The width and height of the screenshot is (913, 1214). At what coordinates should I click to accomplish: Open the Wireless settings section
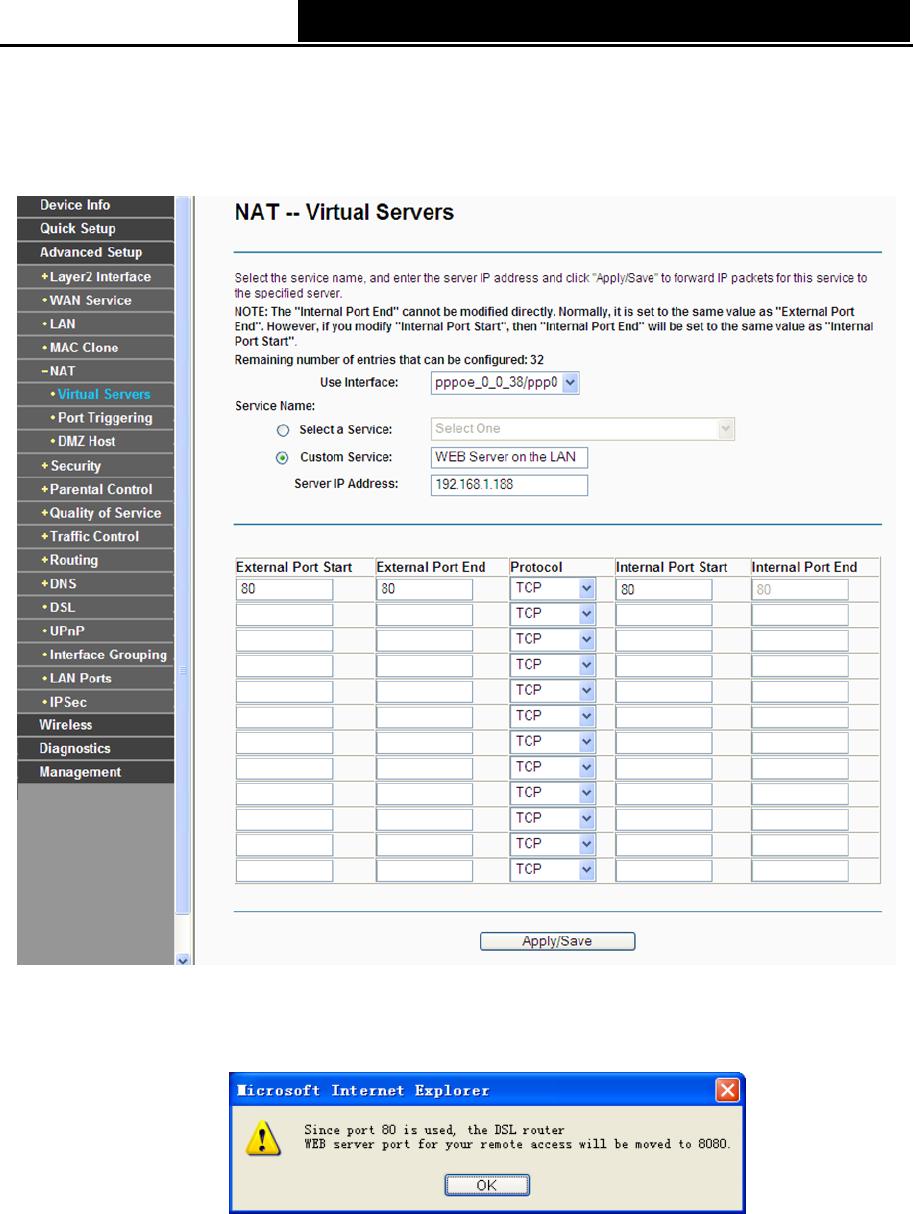click(x=66, y=725)
